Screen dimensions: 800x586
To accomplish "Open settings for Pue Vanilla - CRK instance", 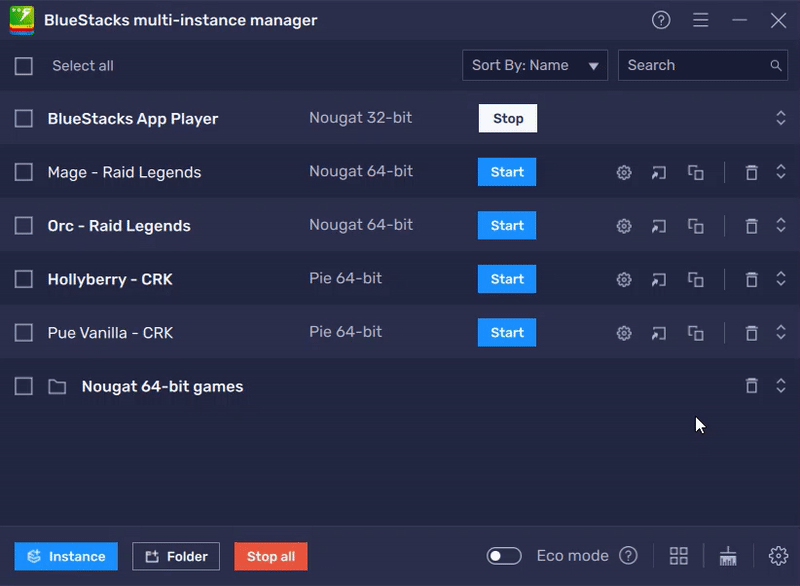I will point(623,333).
